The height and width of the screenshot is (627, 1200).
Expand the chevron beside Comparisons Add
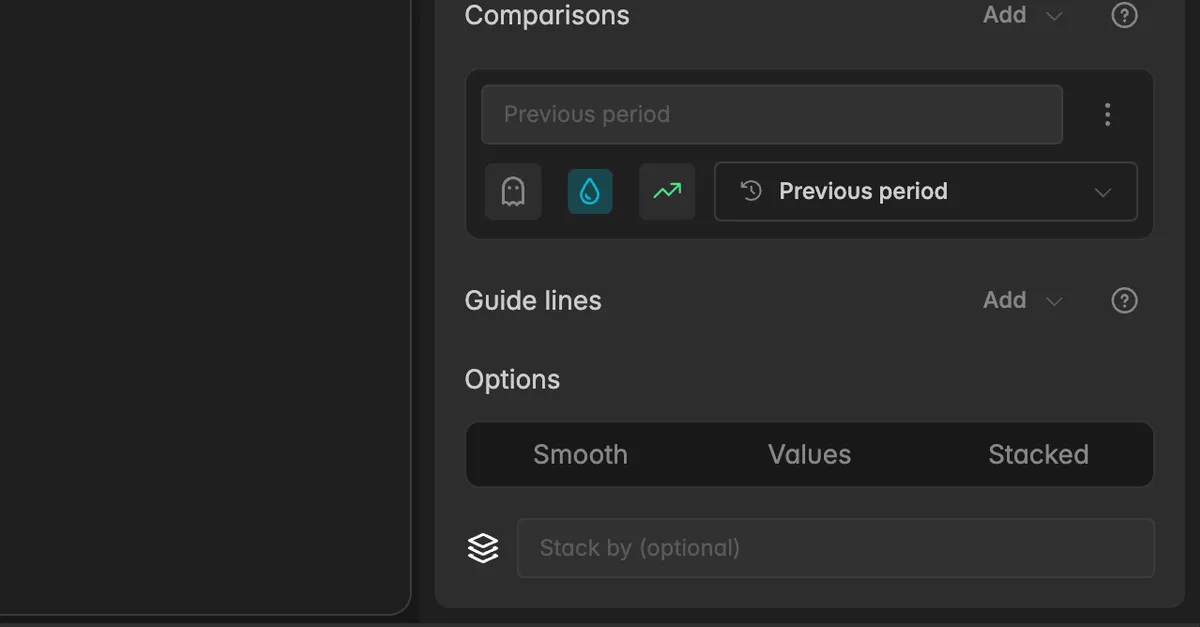1054,16
